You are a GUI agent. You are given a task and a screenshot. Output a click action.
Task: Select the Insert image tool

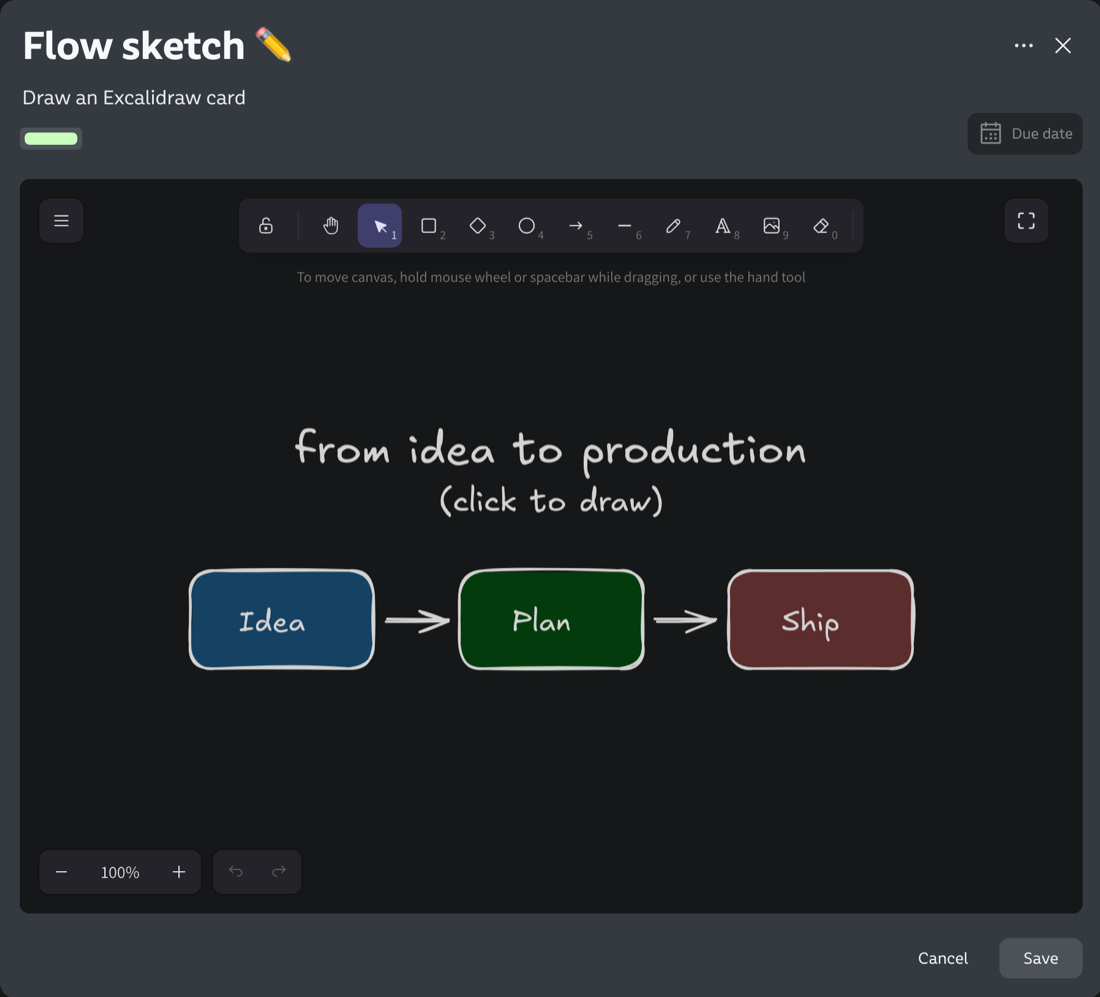[x=772, y=226]
